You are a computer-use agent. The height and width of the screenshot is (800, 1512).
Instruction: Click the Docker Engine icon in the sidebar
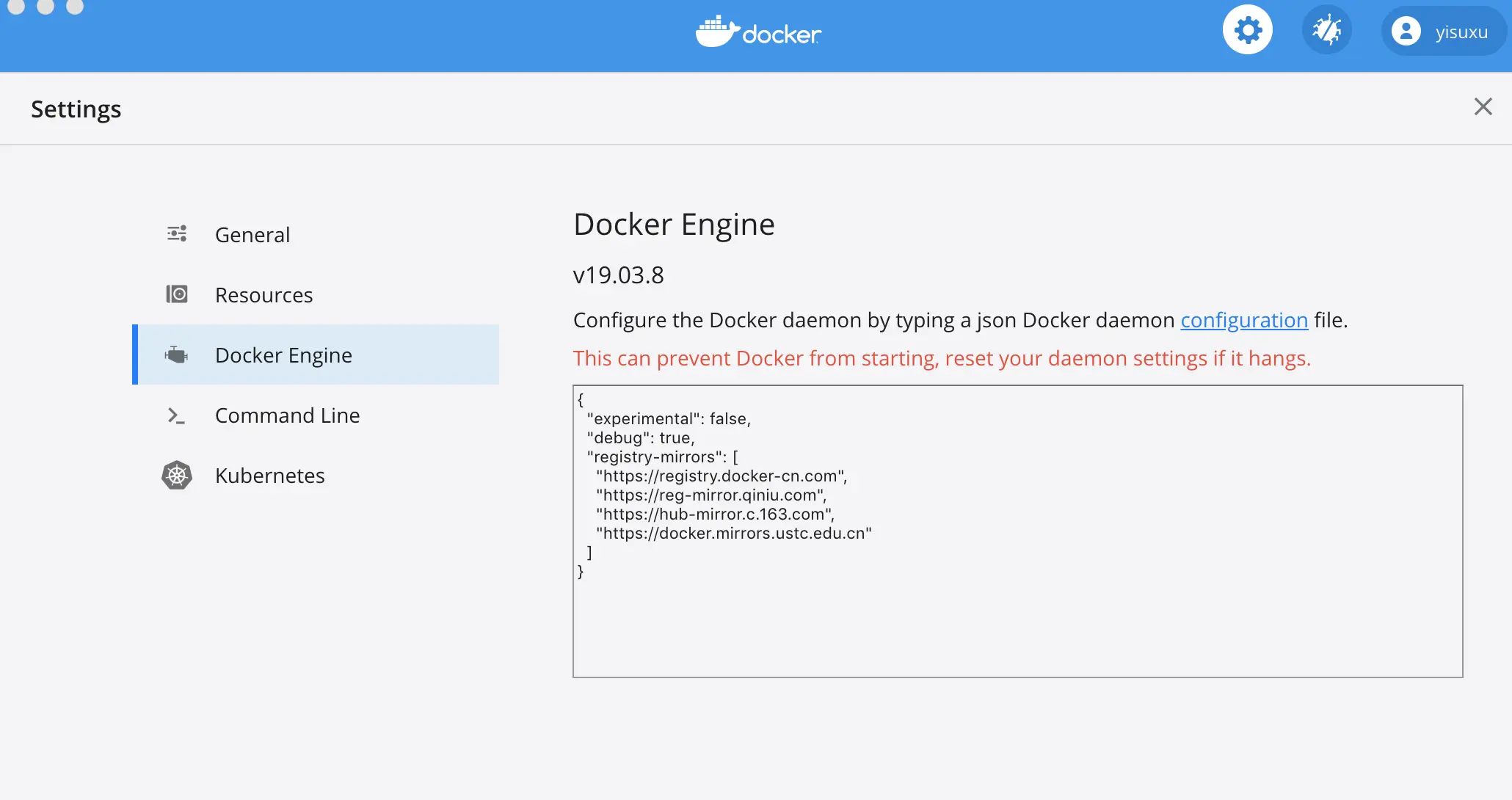(x=177, y=355)
